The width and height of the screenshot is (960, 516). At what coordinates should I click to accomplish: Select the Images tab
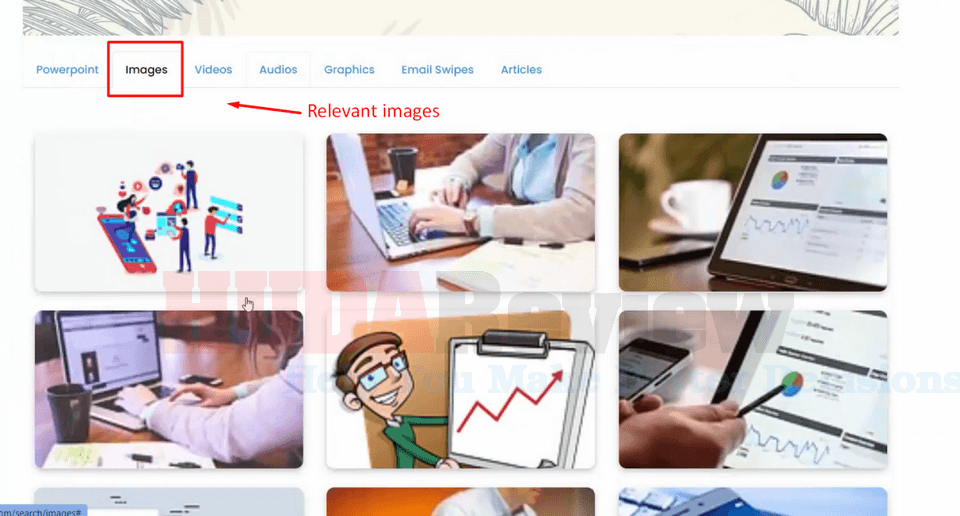coord(146,70)
